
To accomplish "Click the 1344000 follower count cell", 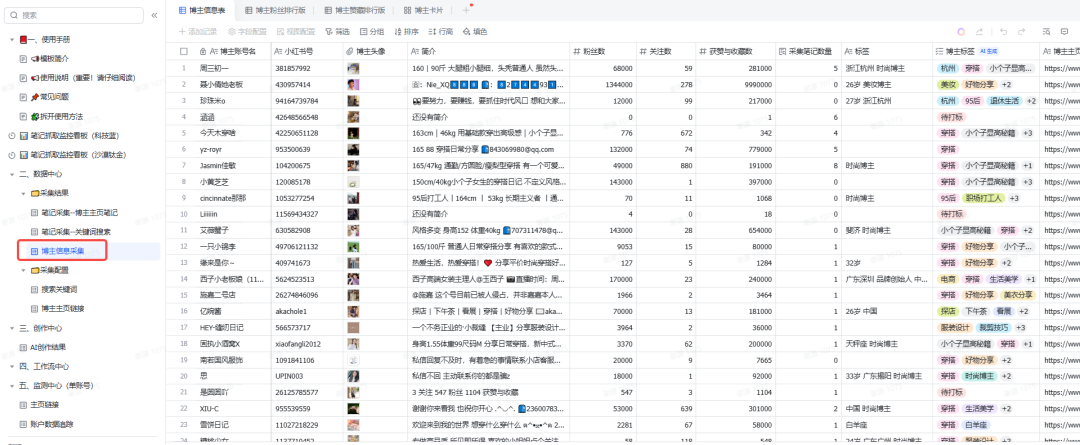I will (x=603, y=84).
